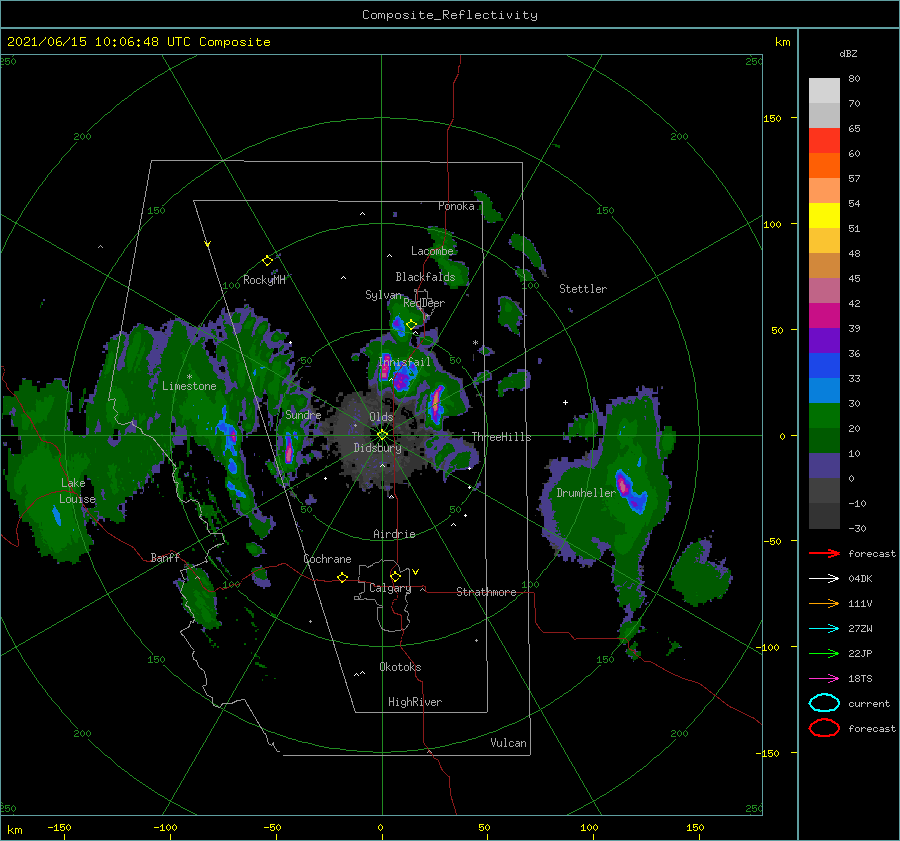Screen dimensions: 900x841
Task: Click the ThreeHills town label
Action: [x=502, y=437]
